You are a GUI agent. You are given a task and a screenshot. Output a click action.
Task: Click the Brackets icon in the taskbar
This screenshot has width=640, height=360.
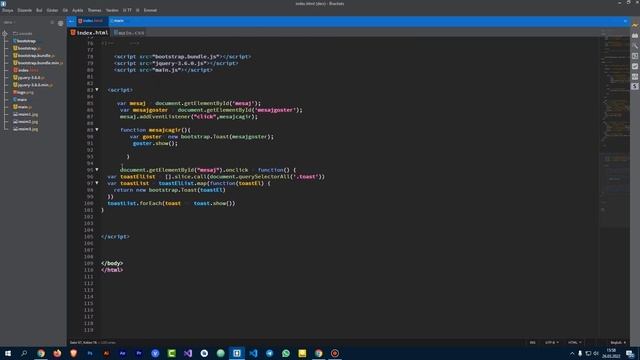[x=237, y=353]
